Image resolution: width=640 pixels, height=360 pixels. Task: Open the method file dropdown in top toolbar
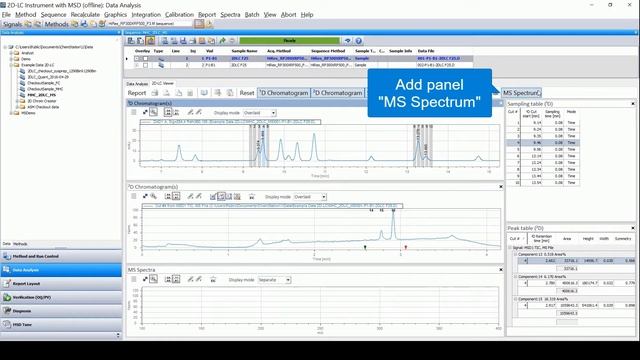[x=149, y=24]
